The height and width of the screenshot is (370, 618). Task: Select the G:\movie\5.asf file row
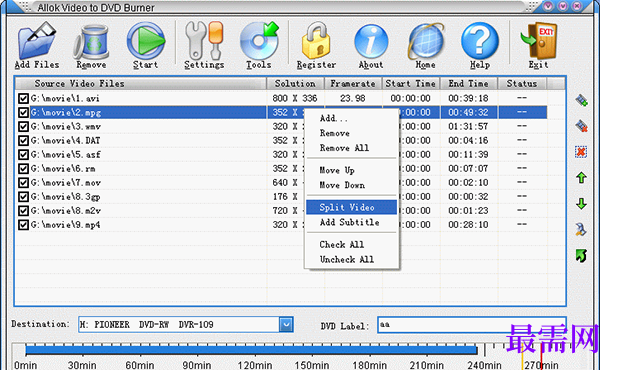[281, 154]
